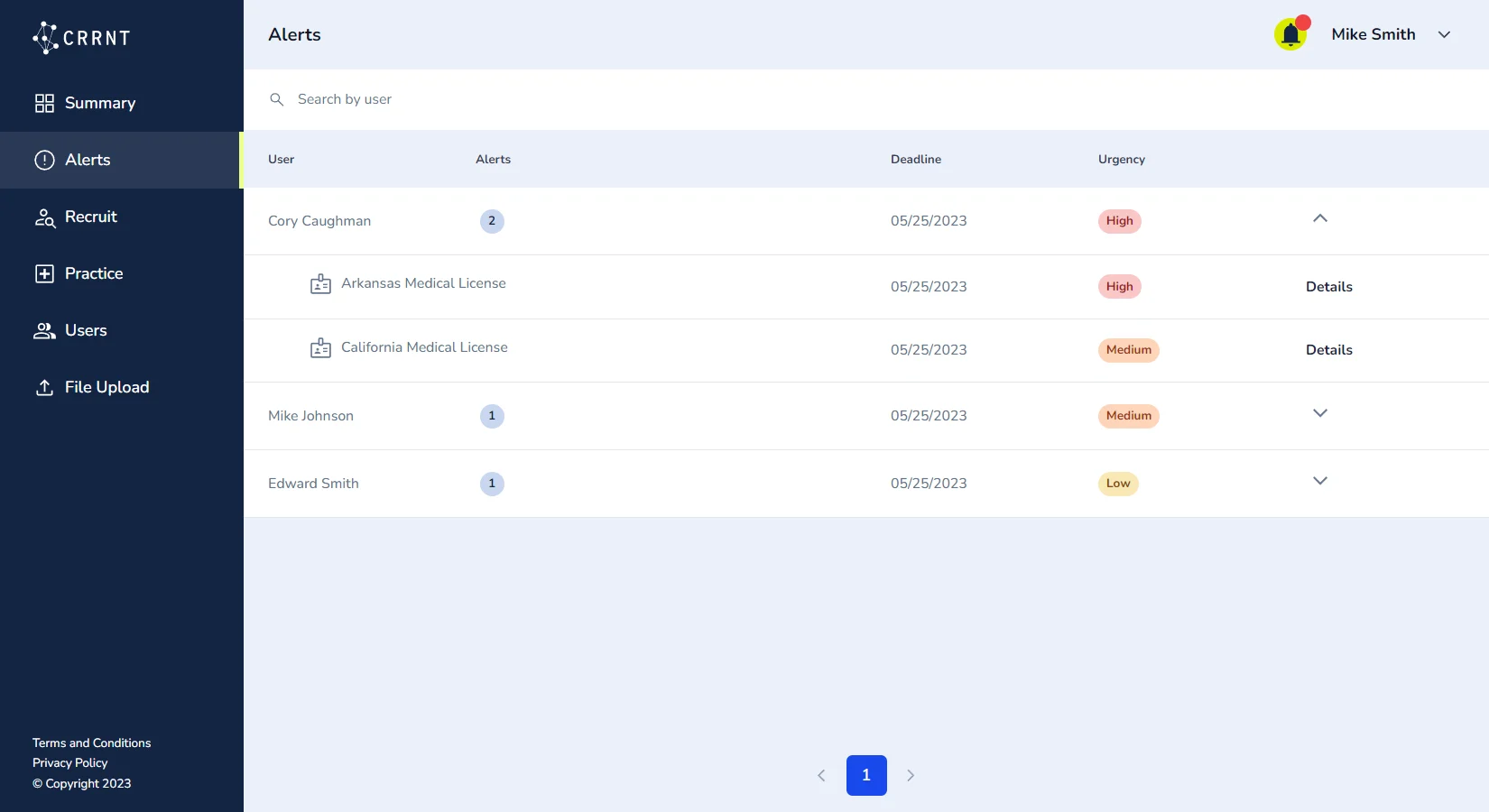This screenshot has width=1489, height=812.
Task: Open the Mike Smith user dropdown
Action: 1444,34
